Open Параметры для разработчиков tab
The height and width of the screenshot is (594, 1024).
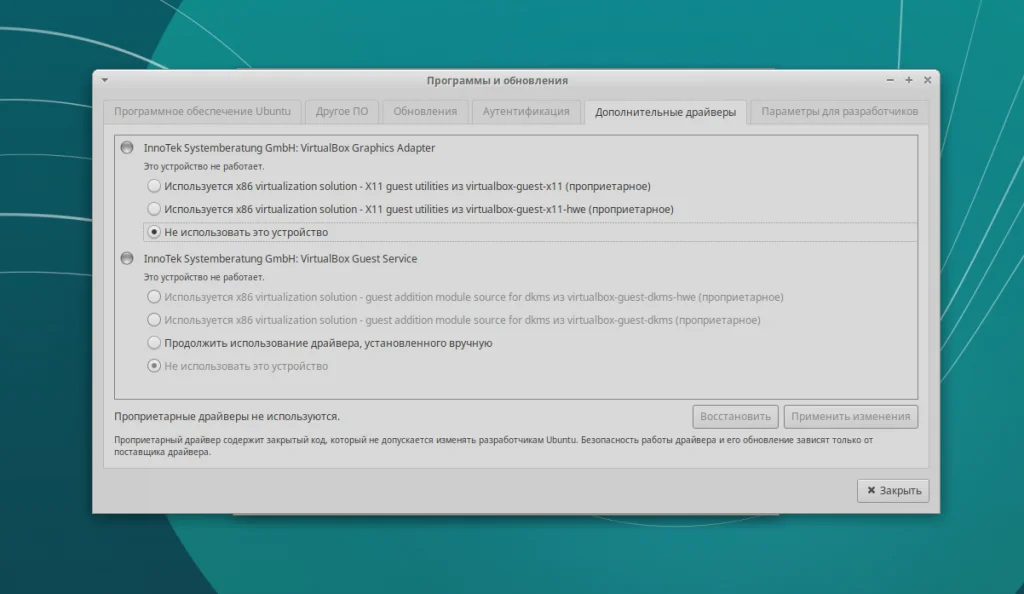coord(840,112)
